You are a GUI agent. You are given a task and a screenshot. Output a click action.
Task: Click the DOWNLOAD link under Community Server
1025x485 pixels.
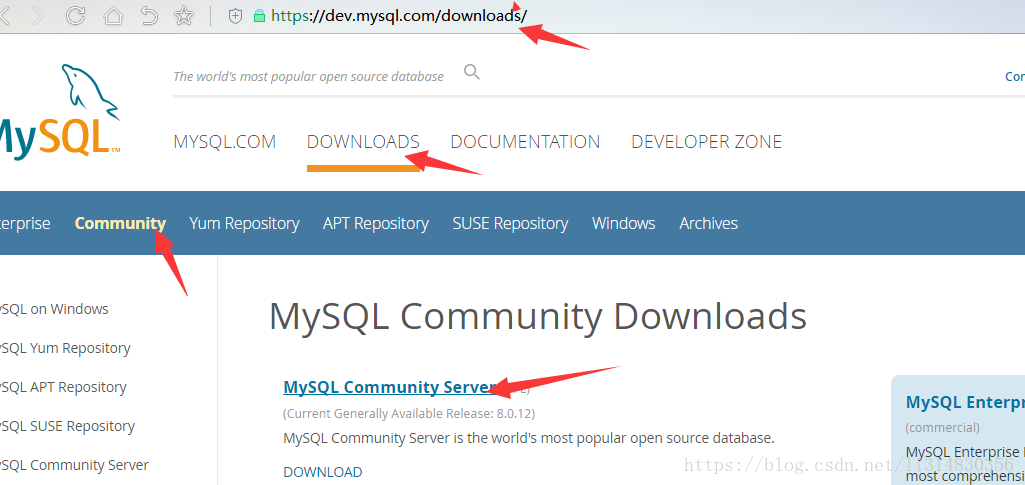click(x=322, y=472)
